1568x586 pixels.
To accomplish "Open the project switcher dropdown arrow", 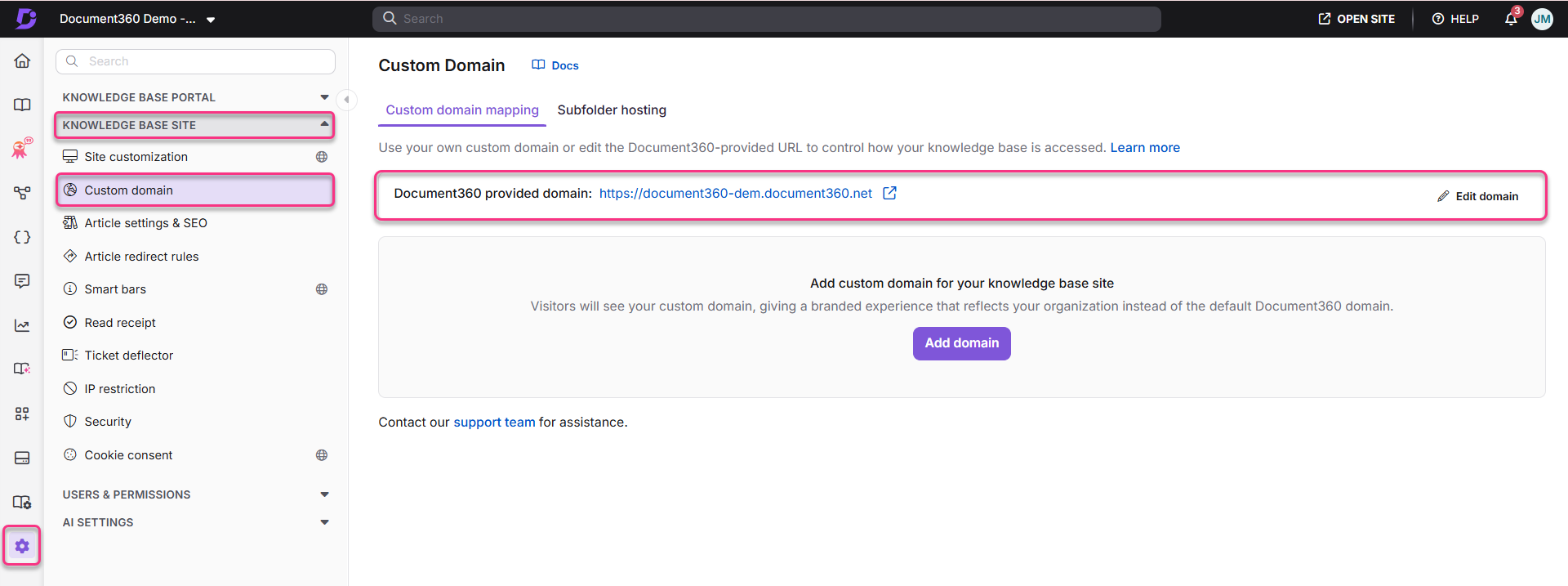I will [x=211, y=20].
